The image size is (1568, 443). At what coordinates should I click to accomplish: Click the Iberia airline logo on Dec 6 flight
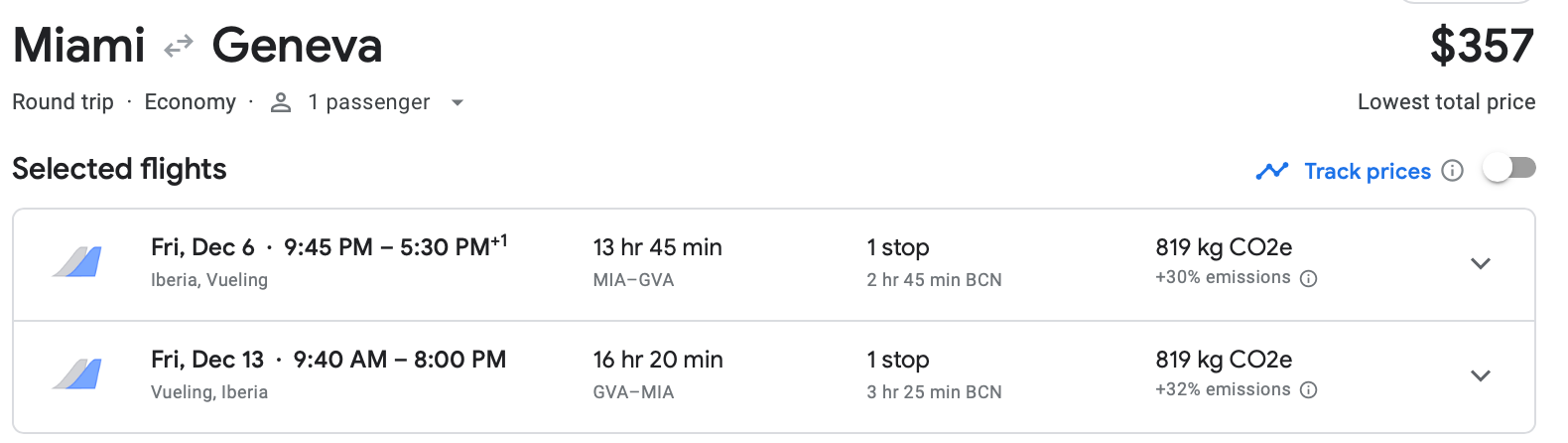tap(77, 262)
